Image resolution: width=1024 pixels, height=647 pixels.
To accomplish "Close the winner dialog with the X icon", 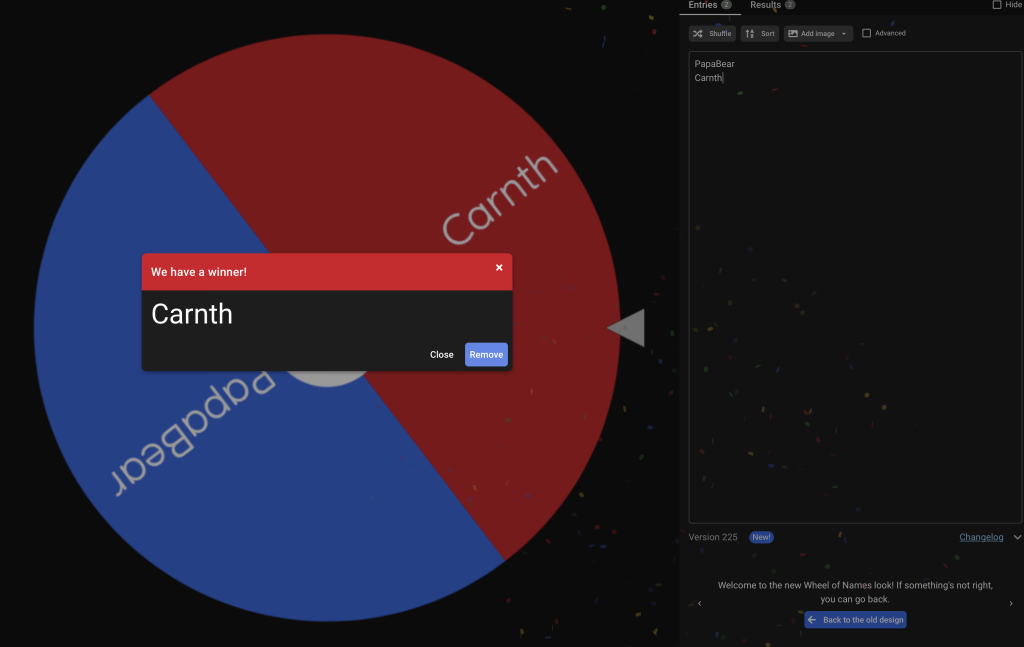I will (x=499, y=268).
